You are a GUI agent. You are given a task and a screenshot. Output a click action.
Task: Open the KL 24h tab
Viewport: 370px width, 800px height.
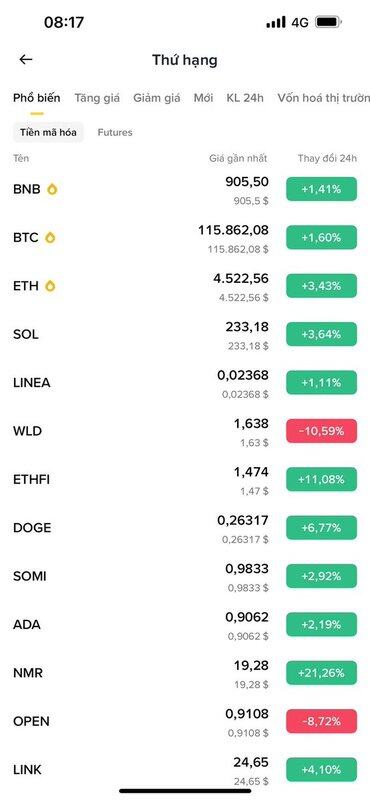tap(245, 98)
